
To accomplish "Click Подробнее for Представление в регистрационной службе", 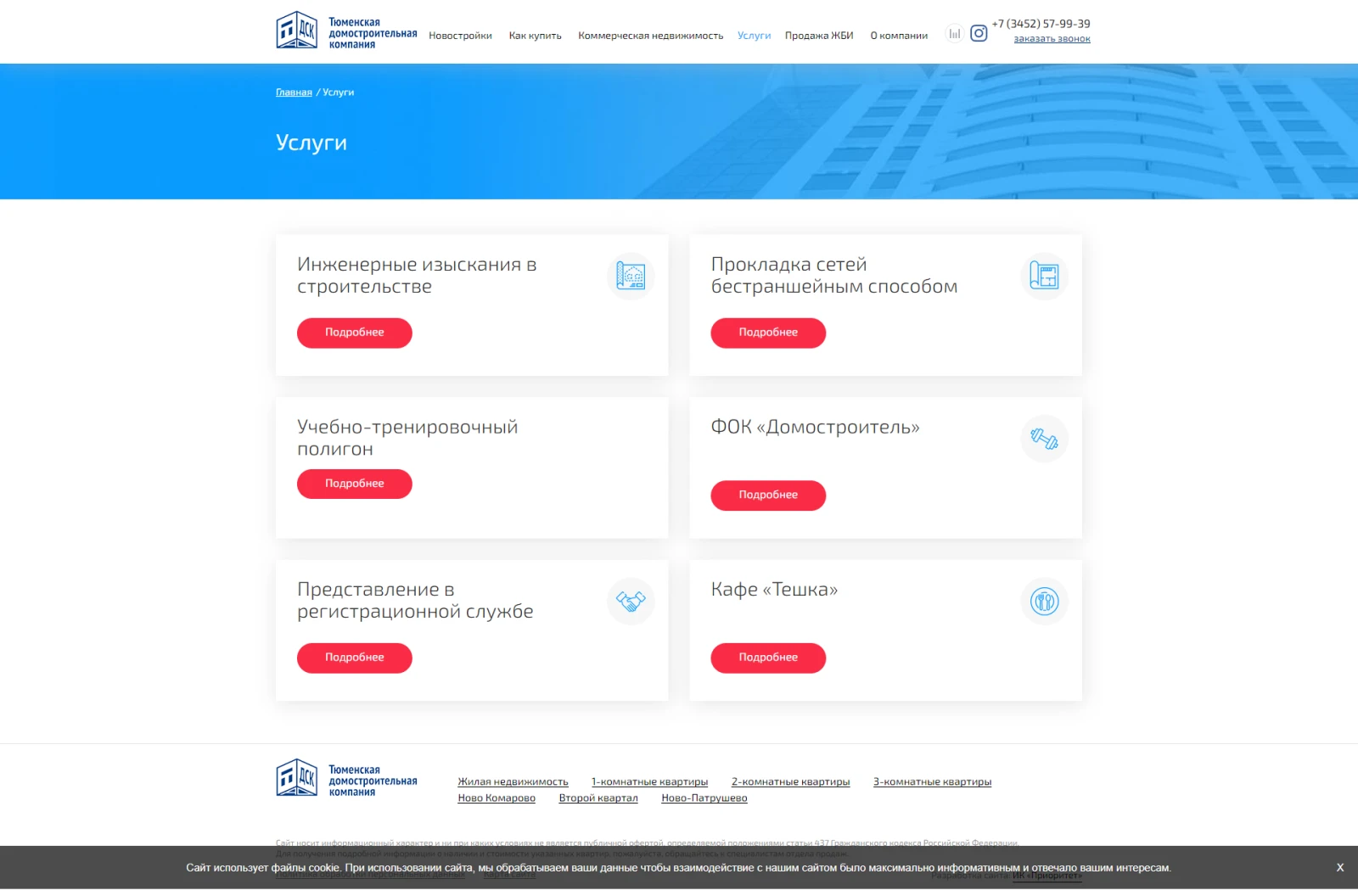I will tap(354, 658).
